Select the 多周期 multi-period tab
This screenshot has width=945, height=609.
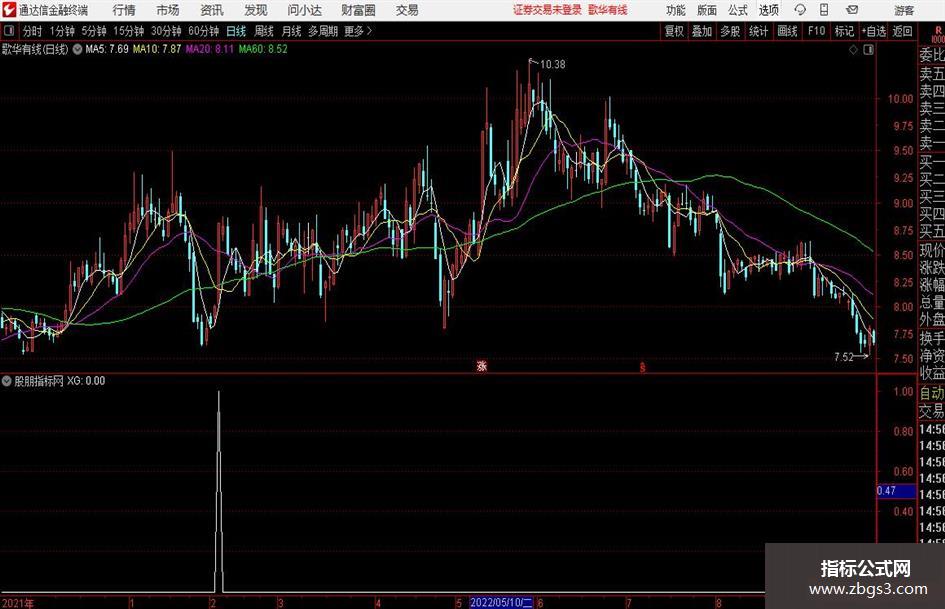click(x=323, y=31)
